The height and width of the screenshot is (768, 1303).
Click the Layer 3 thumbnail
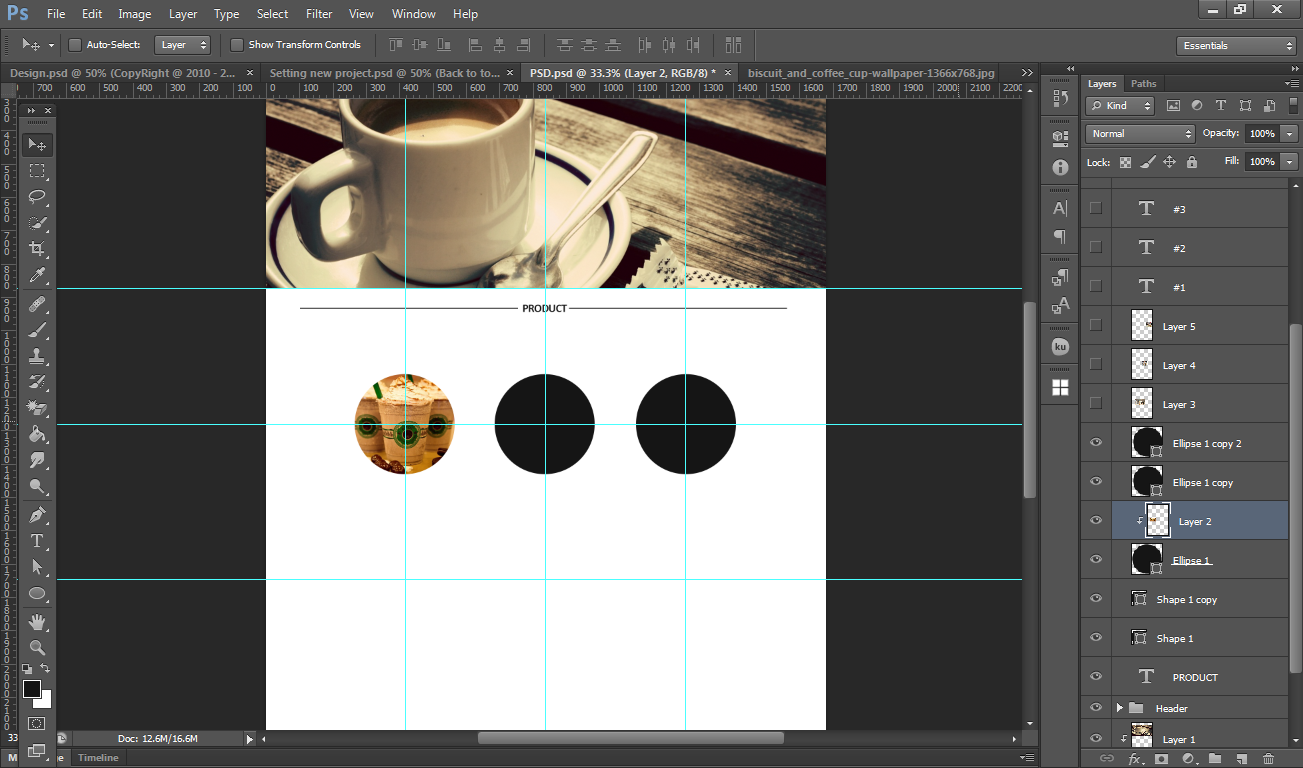coord(1142,404)
